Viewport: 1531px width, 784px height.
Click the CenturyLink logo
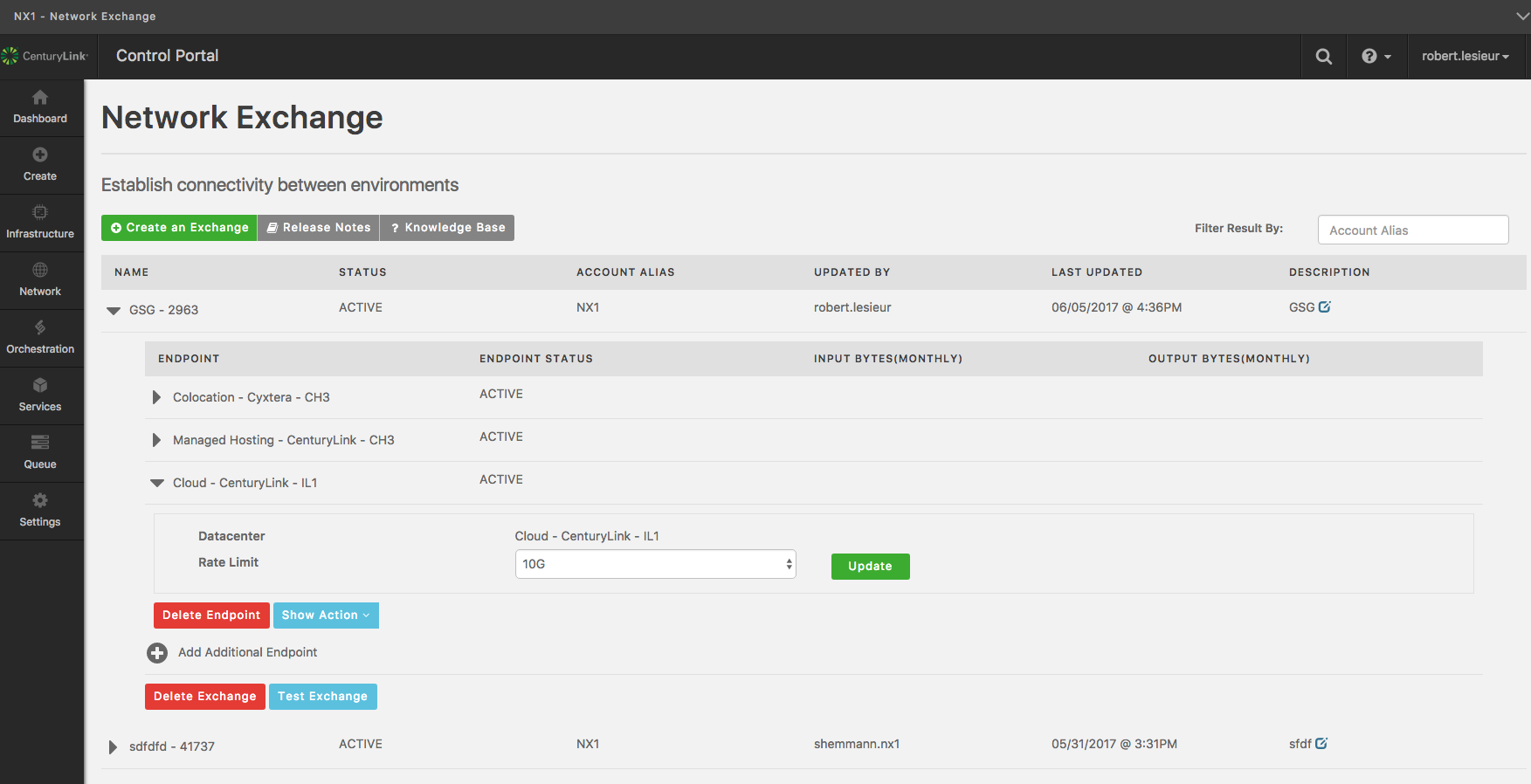[x=45, y=56]
